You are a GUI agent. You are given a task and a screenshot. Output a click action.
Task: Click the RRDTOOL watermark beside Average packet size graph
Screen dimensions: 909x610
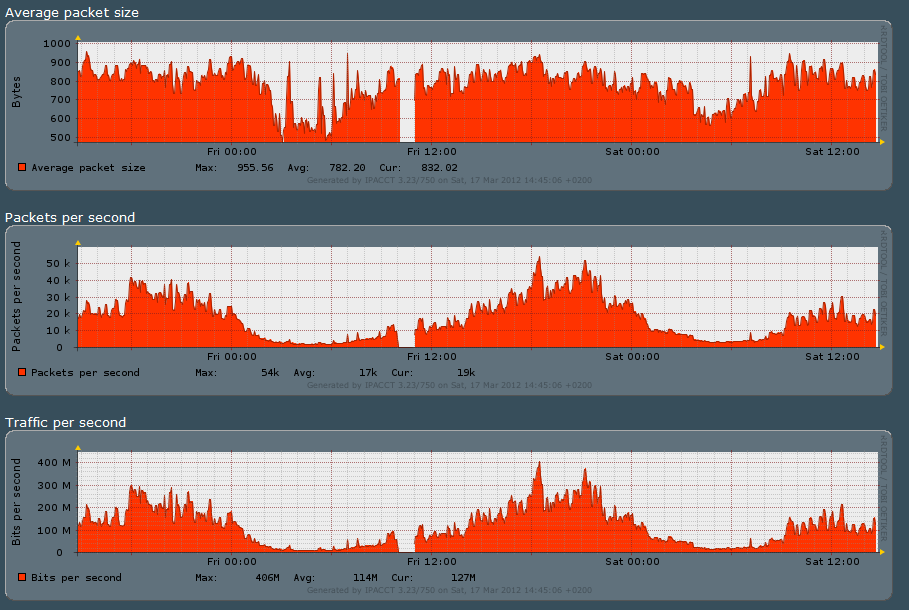point(883,80)
